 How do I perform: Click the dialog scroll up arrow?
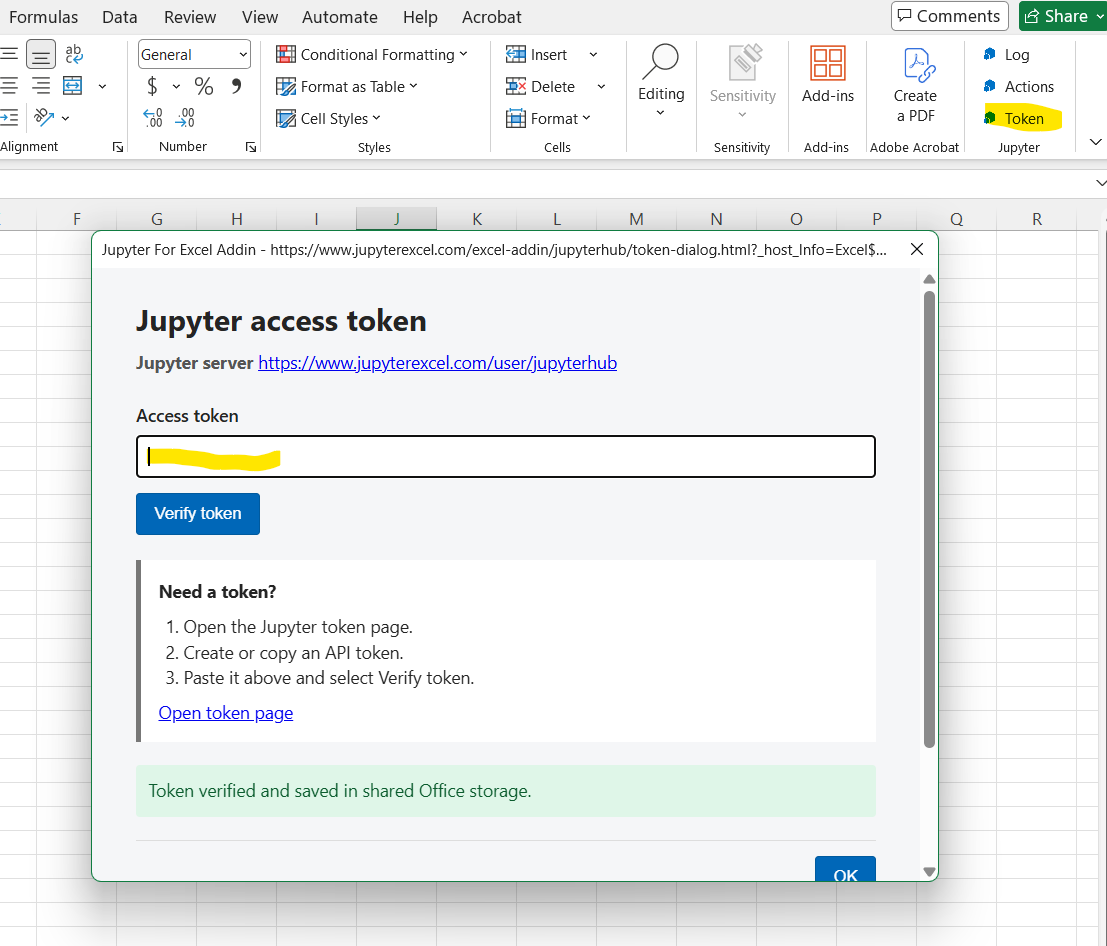(x=929, y=280)
